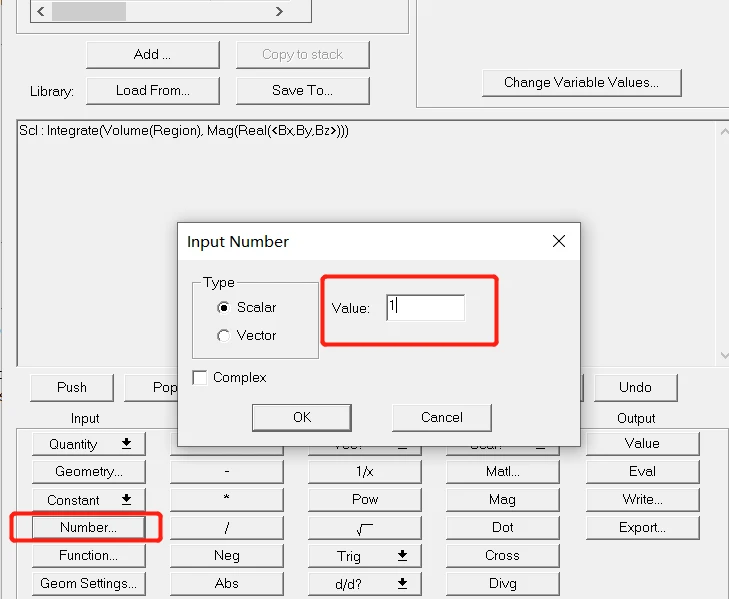
Task: Click the 1/x reciprocal button
Action: [x=365, y=472]
